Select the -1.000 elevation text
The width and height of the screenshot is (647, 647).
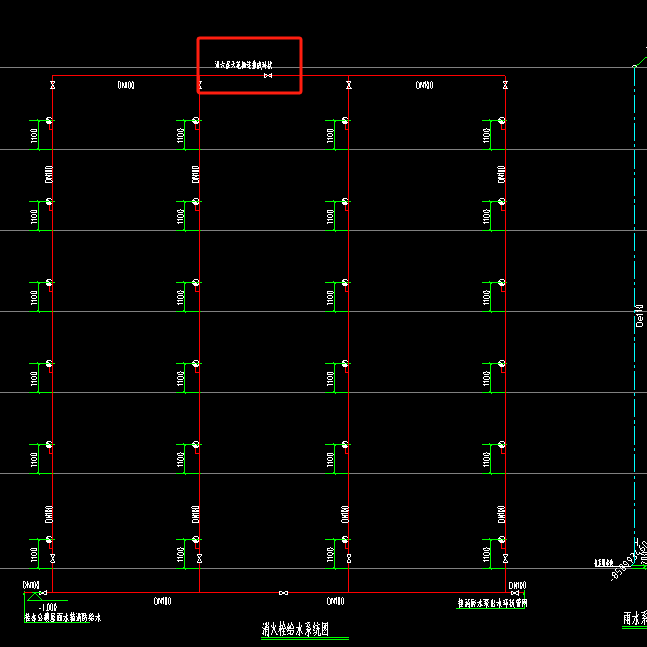(x=48, y=607)
